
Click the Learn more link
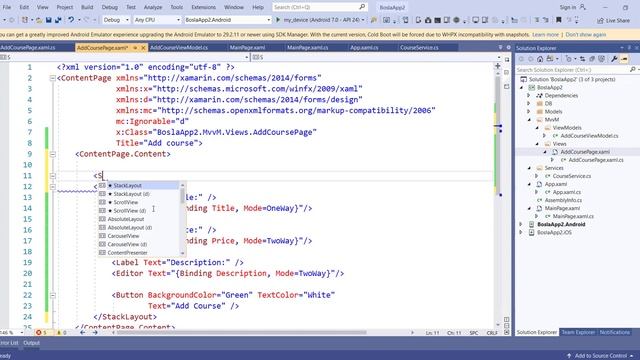545,35
